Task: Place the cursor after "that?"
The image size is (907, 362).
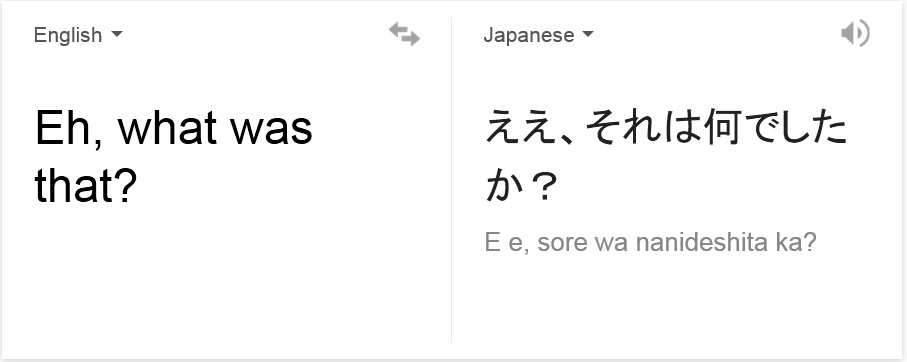Action: (138, 186)
